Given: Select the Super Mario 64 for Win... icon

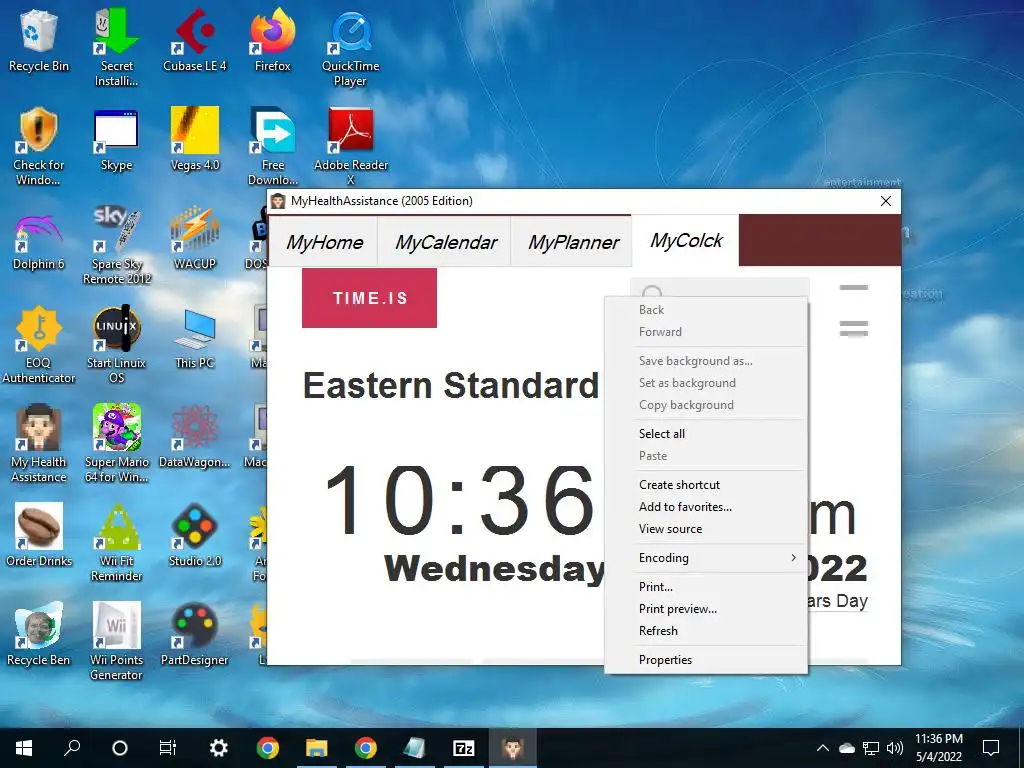Looking at the screenshot, I should point(116,444).
